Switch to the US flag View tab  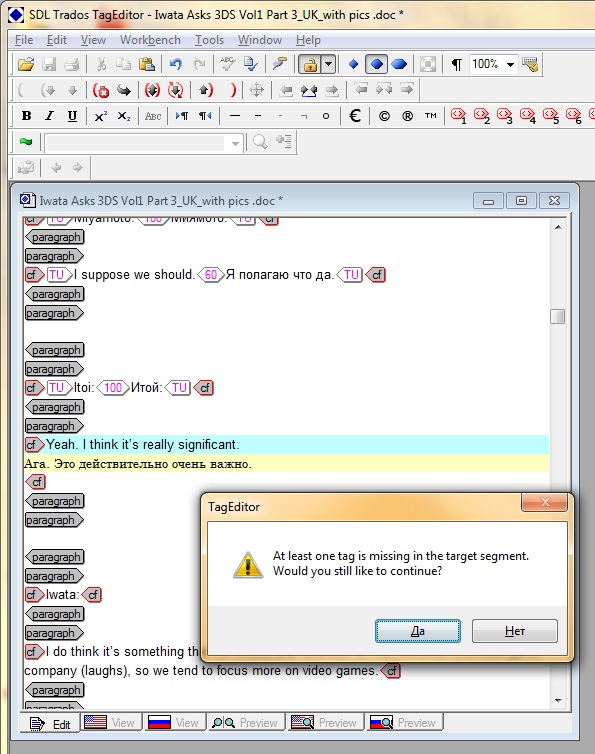pyautogui.click(x=112, y=723)
